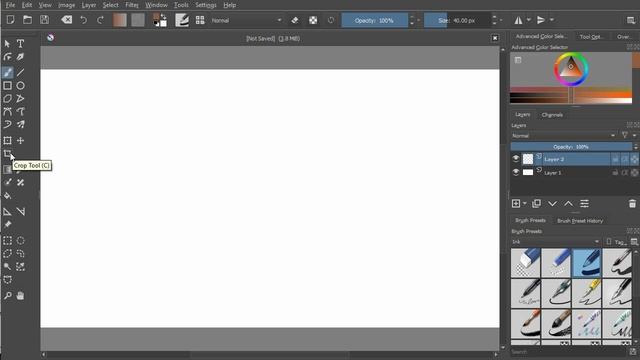Select the Polyline tool
Image resolution: width=640 pixels, height=360 pixels.
tap(20, 99)
